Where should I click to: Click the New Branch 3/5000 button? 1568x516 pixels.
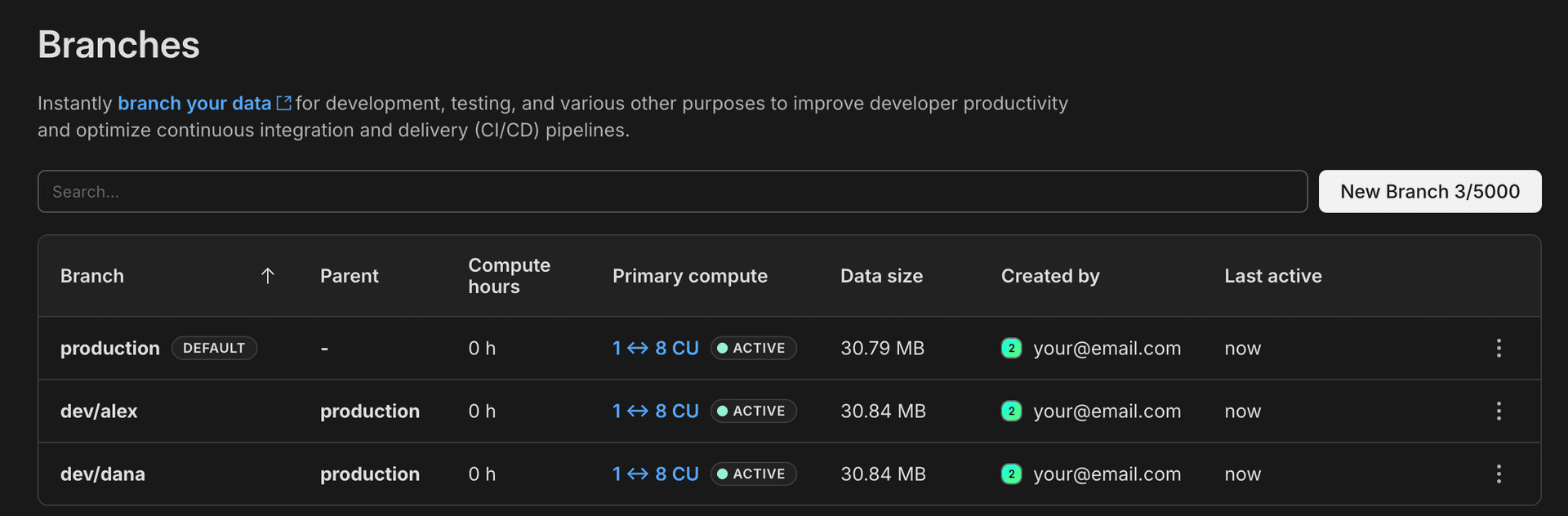(1429, 191)
